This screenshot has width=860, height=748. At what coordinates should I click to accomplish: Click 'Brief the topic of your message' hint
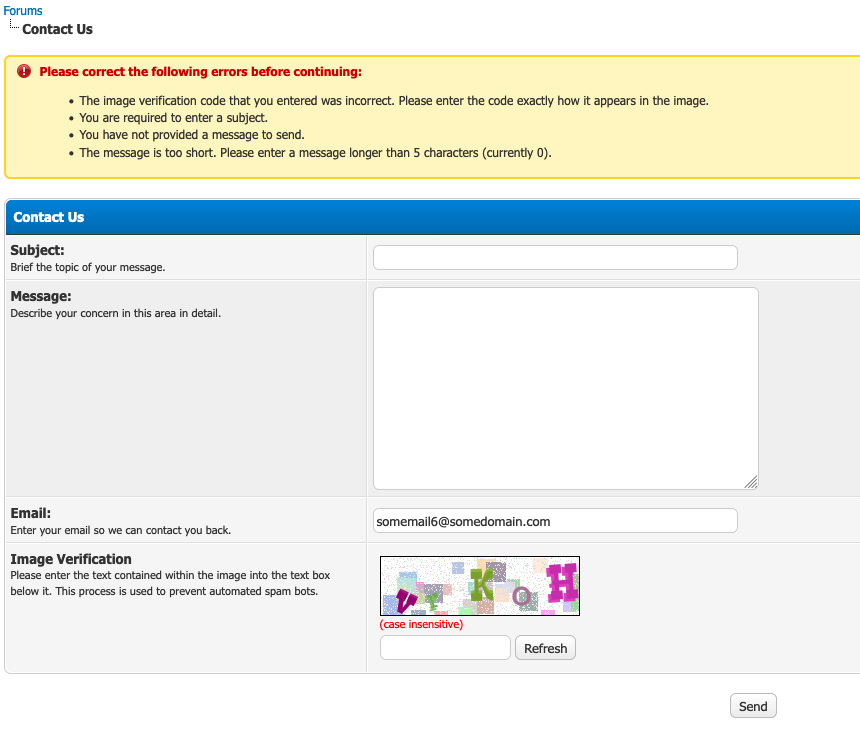[x=88, y=267]
